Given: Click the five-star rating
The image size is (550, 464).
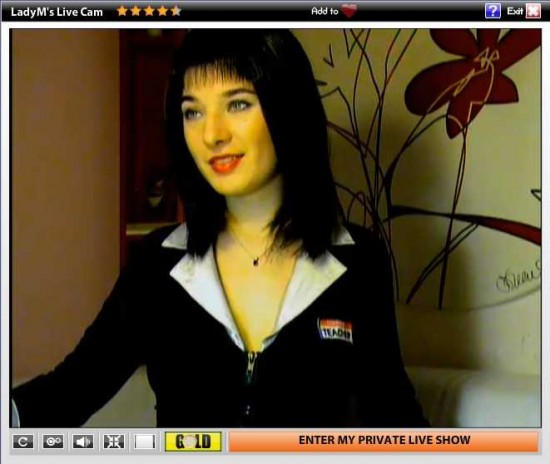Looking at the screenshot, I should click(149, 11).
